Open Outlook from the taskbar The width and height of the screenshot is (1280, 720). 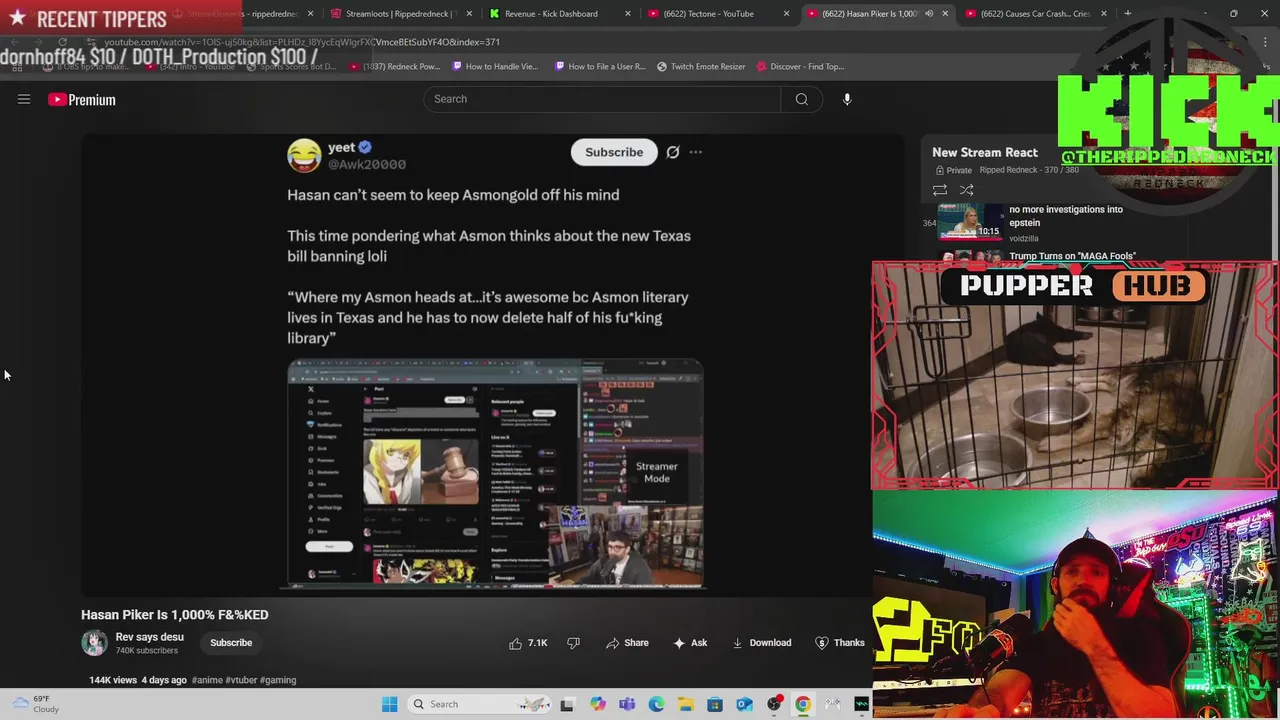click(x=744, y=704)
